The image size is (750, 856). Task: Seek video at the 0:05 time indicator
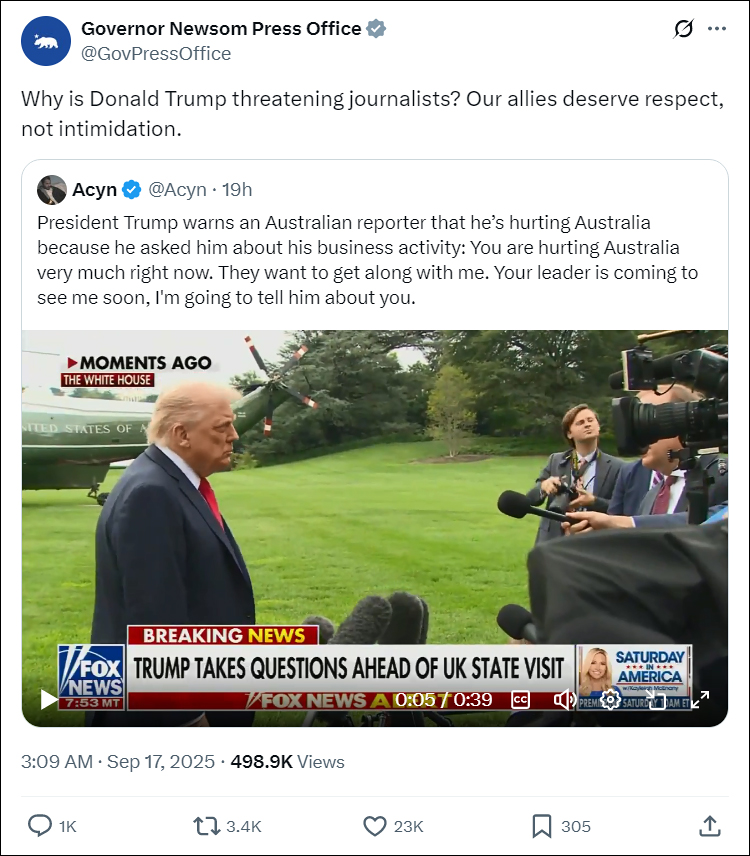(415, 699)
